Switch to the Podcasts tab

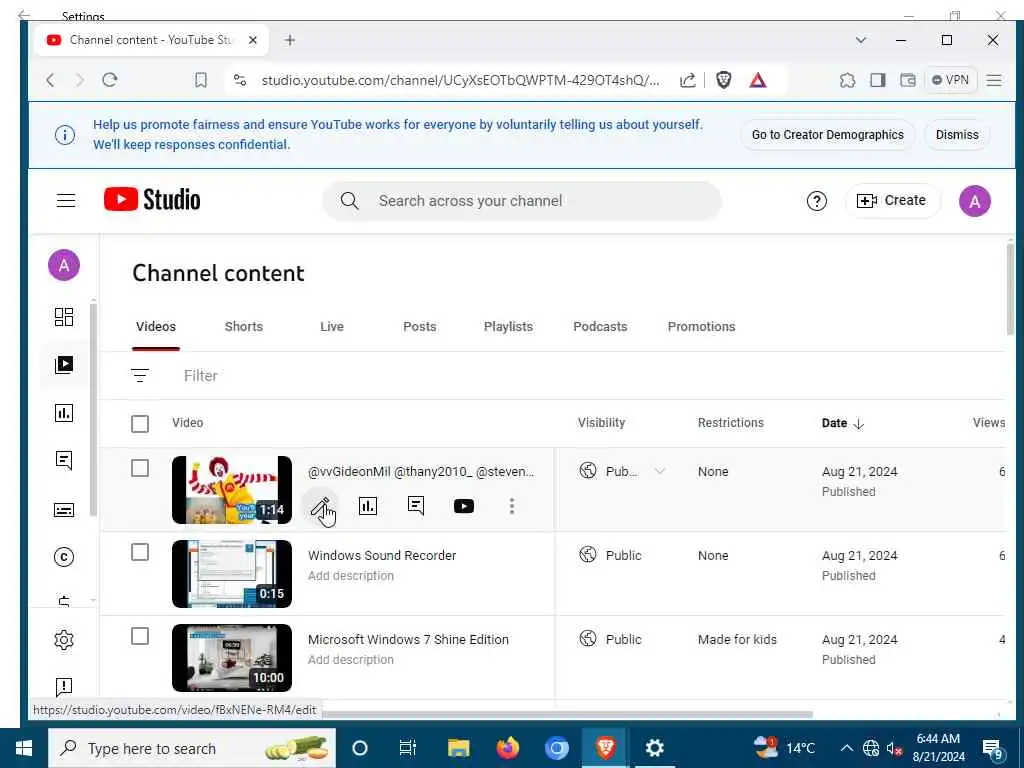tap(600, 327)
